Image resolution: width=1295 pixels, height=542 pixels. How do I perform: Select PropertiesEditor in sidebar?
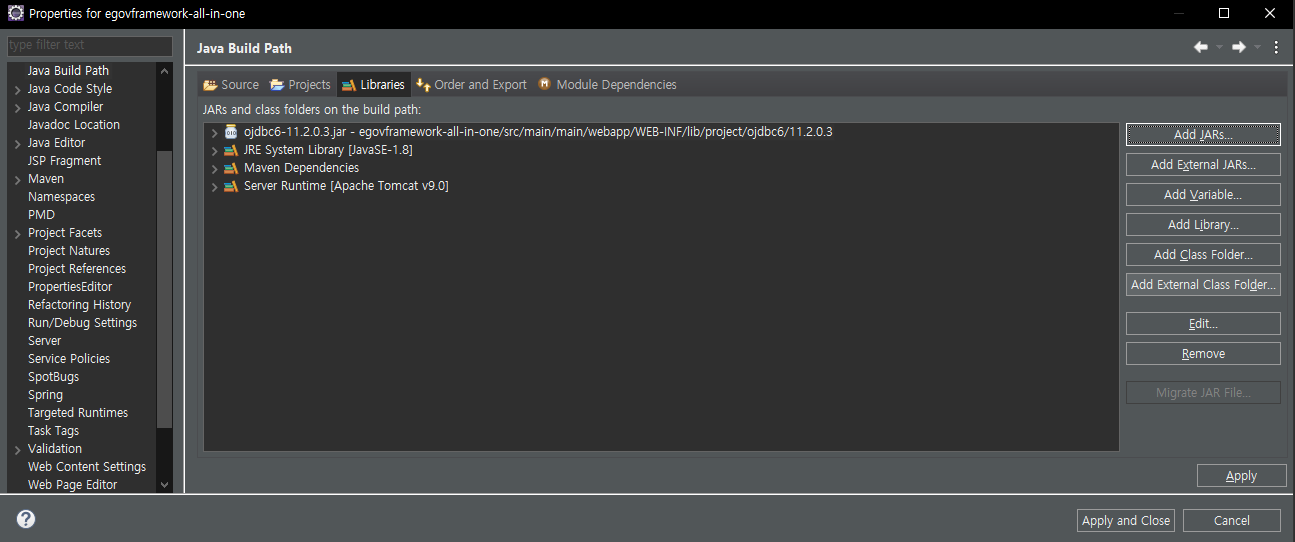tap(70, 287)
